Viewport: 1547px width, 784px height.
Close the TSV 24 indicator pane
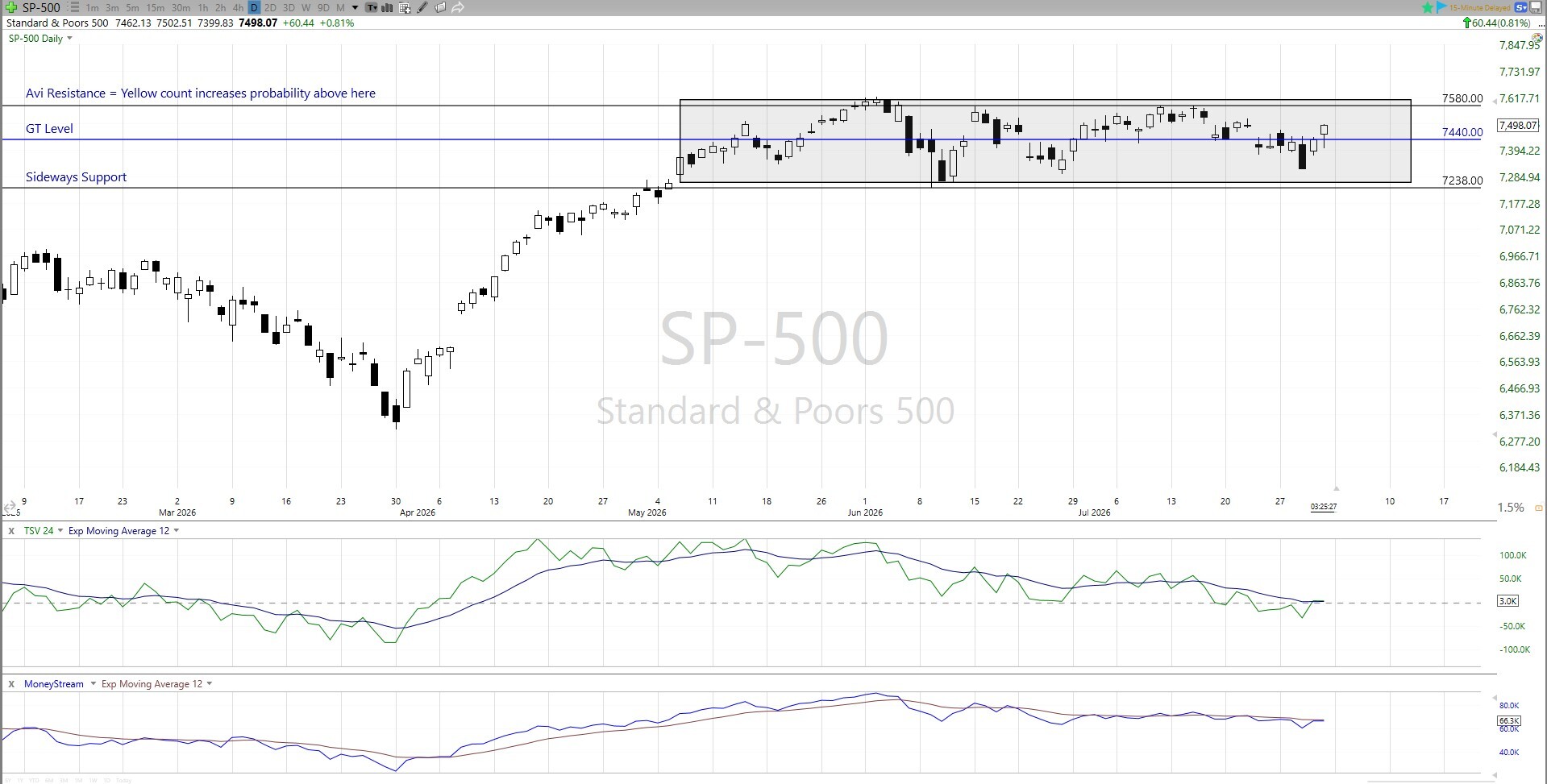[x=11, y=531]
